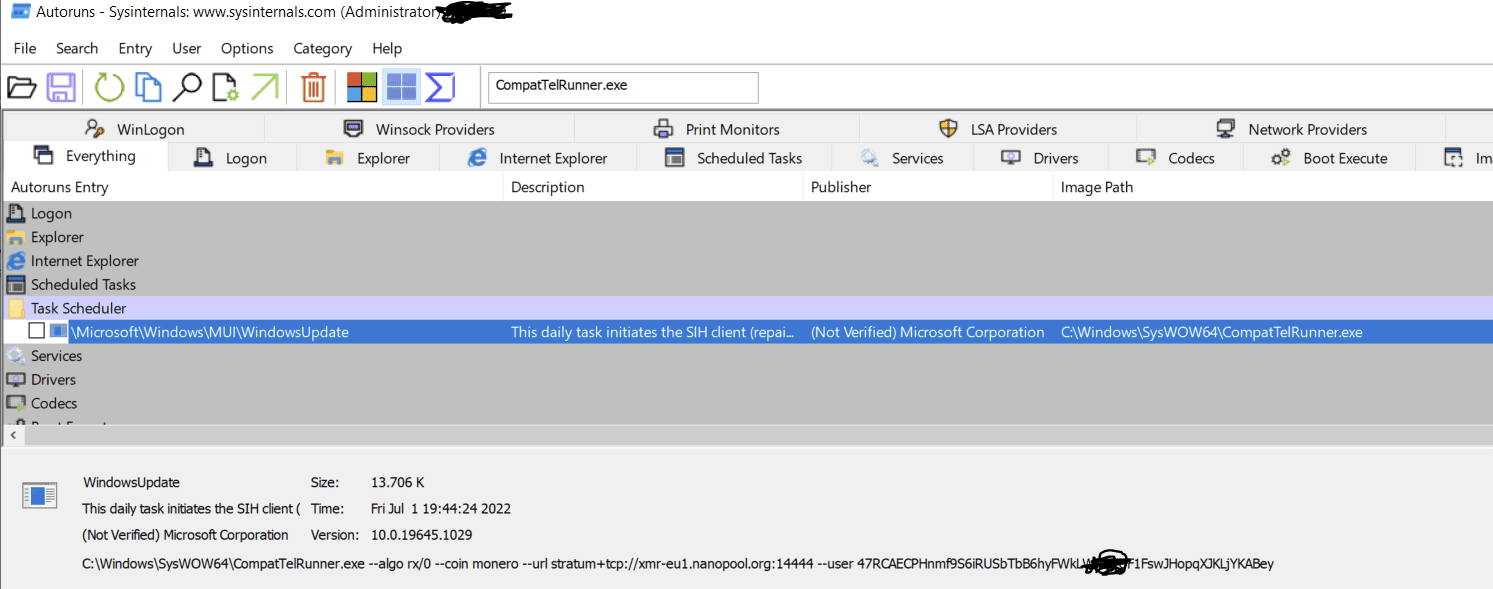The image size is (1493, 589).
Task: Toggle hide Microsoft entries colored logo icon
Action: tap(362, 87)
